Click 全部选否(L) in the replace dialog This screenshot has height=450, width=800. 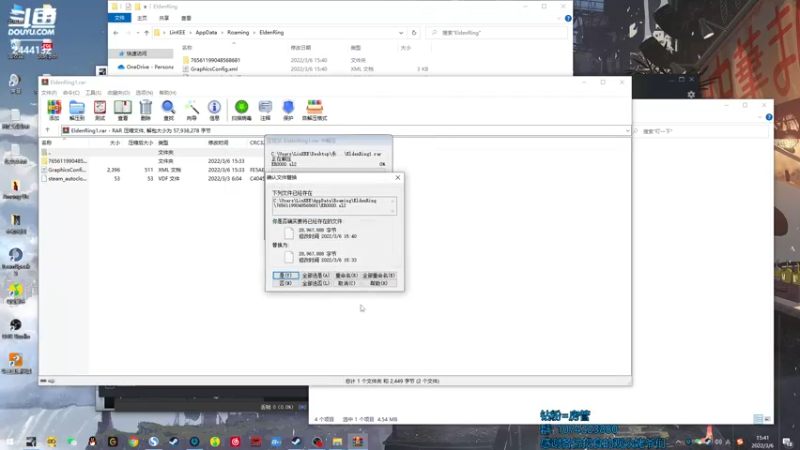point(316,283)
